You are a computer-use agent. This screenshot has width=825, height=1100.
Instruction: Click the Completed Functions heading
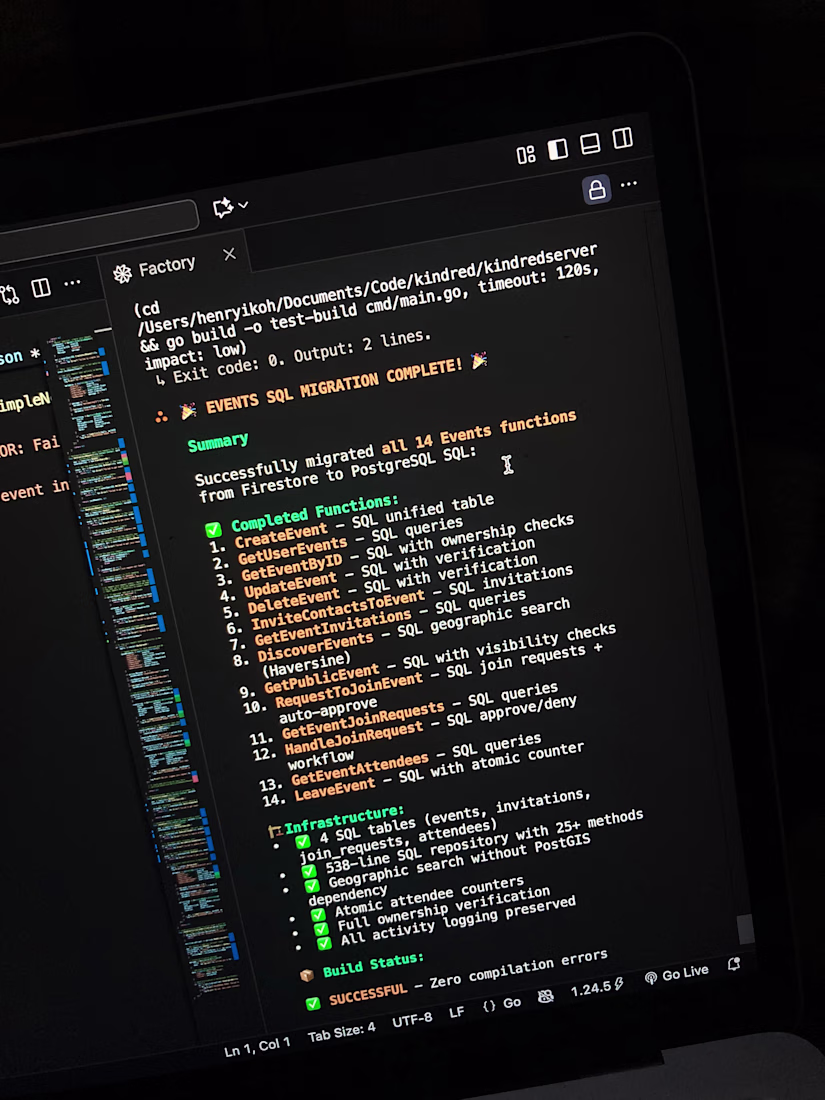point(314,514)
